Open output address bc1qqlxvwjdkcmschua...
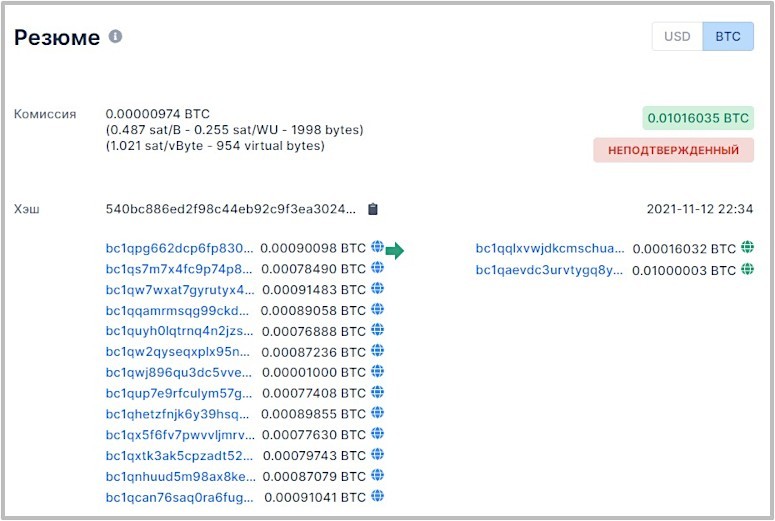This screenshot has width=775, height=521. pyautogui.click(x=550, y=248)
